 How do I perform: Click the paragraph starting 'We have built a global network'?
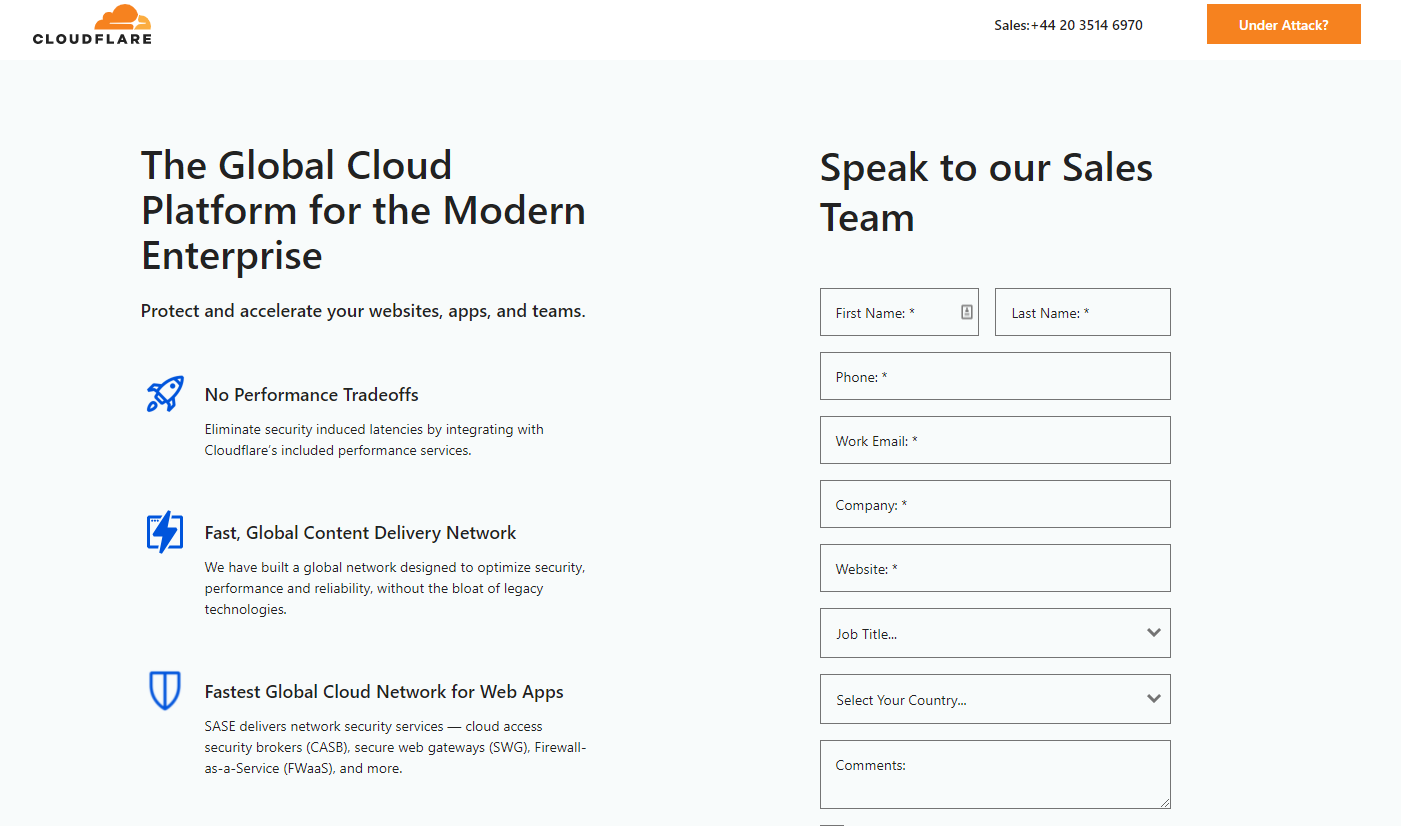(395, 588)
